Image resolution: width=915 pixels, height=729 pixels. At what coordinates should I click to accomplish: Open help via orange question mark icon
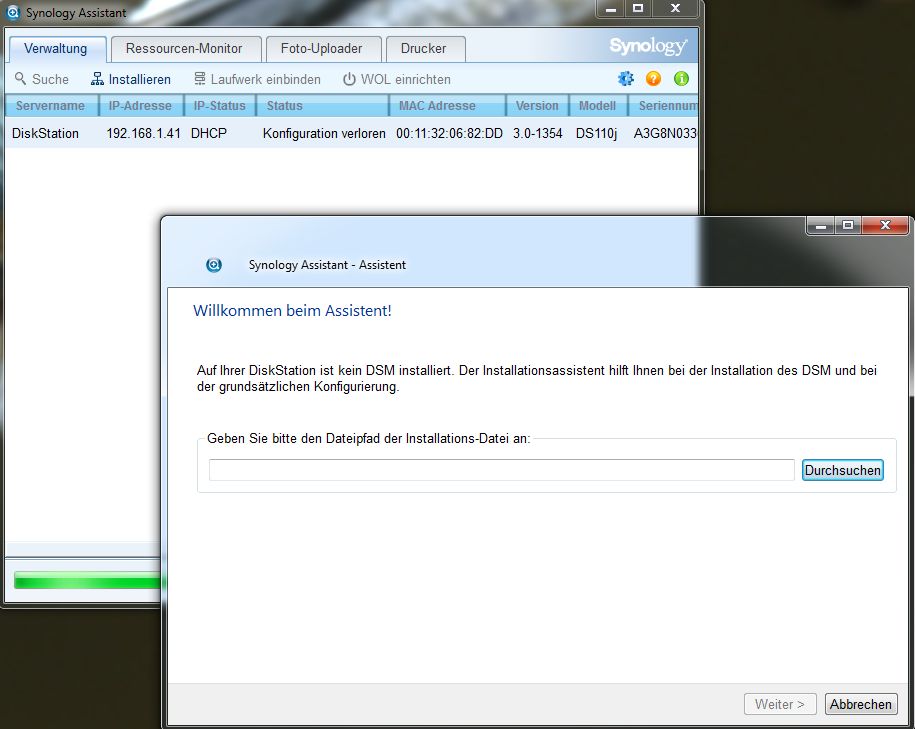click(x=653, y=79)
